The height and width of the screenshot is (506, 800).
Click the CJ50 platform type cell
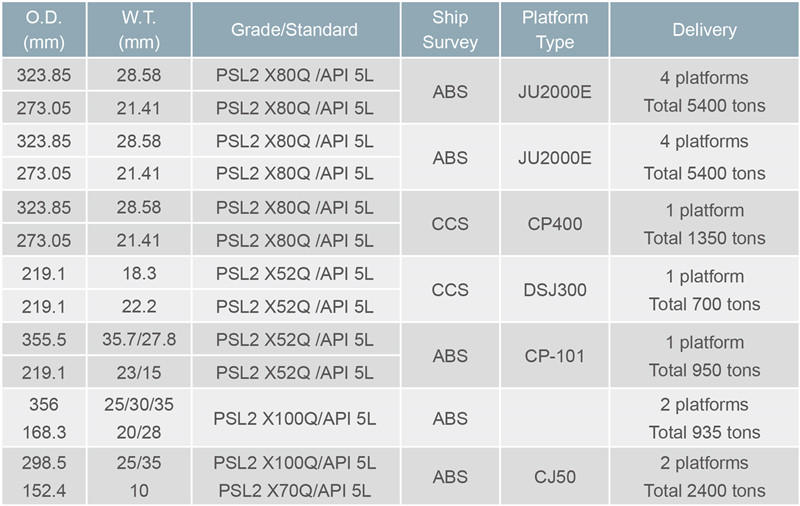coord(555,477)
